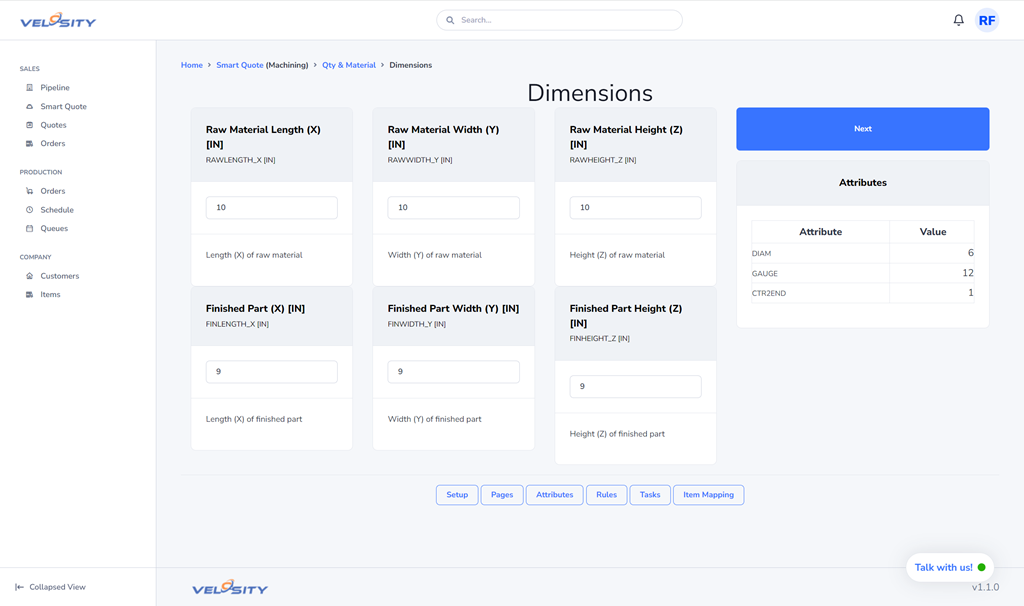Focus the Finished Part Height input
1024x606 pixels.
coord(635,386)
